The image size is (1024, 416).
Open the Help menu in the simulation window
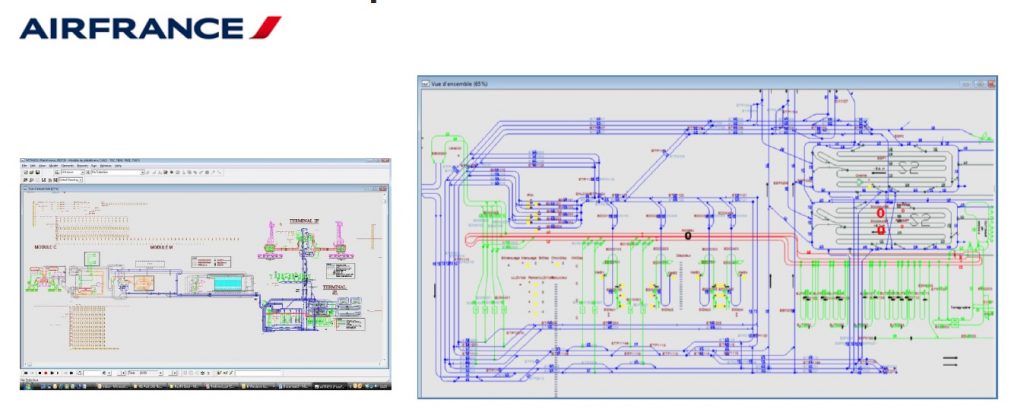point(118,166)
